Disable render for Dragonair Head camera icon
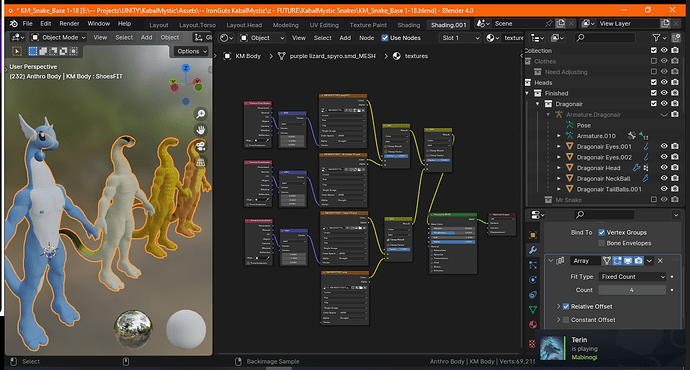Image resolution: width=690 pixels, height=370 pixels. [675, 168]
